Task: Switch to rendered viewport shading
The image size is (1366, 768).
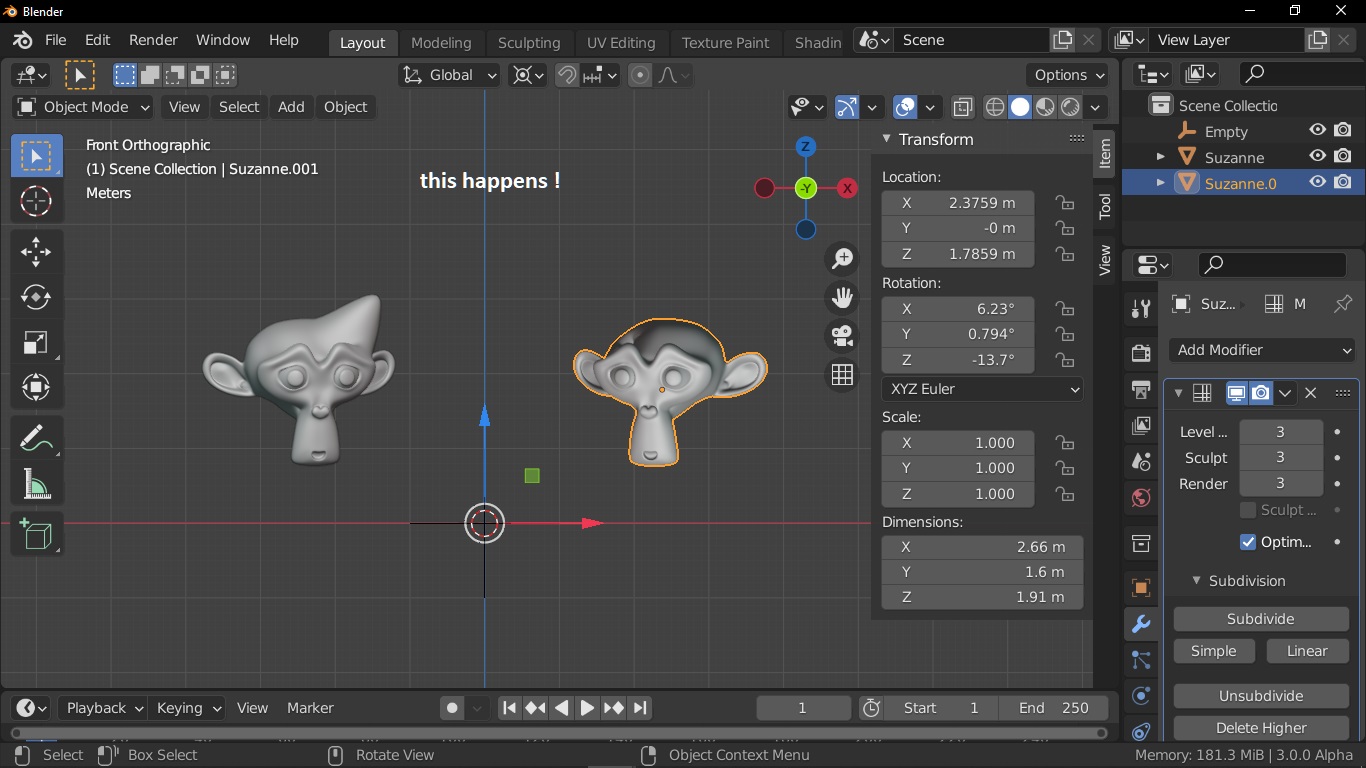Action: (x=1071, y=107)
